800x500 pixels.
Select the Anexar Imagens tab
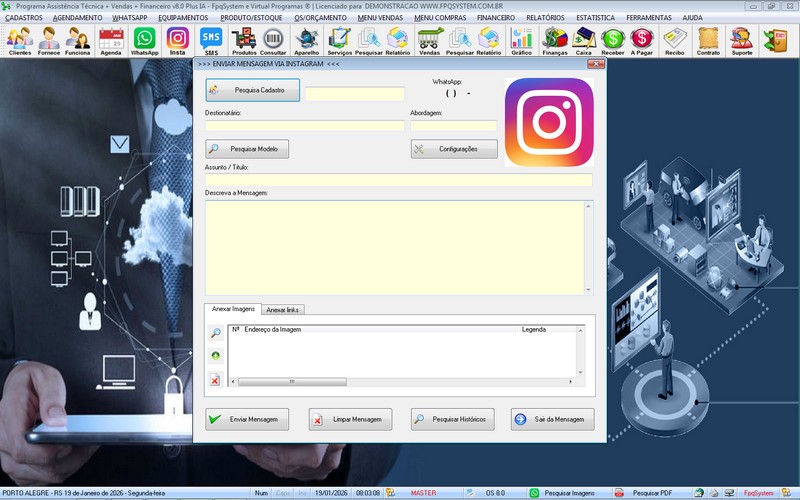click(x=233, y=310)
